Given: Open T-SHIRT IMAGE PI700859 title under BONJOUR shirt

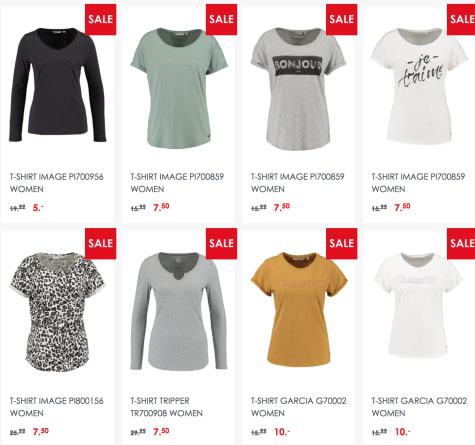Looking at the screenshot, I should click(x=298, y=183).
